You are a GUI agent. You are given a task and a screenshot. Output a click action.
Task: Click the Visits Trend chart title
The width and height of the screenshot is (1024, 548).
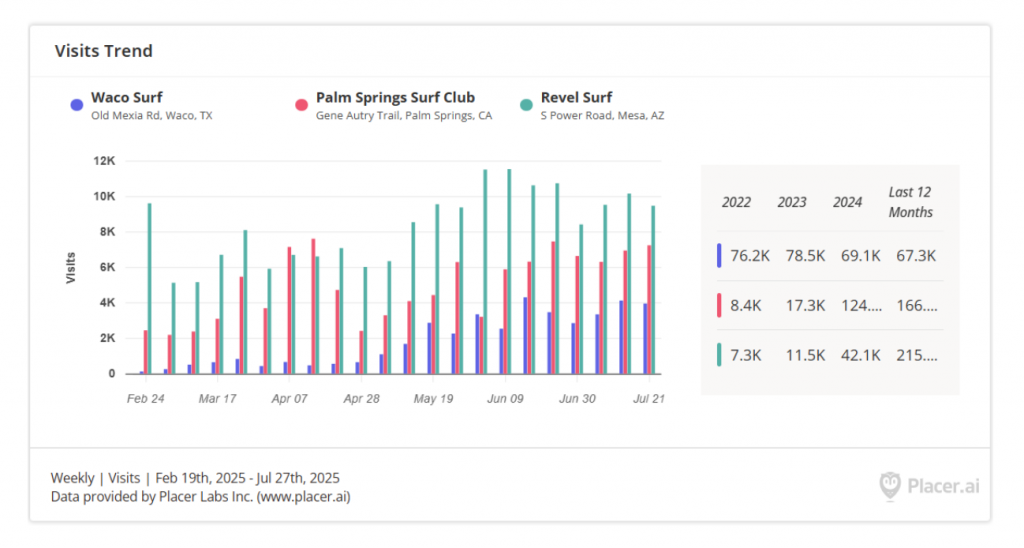click(103, 51)
